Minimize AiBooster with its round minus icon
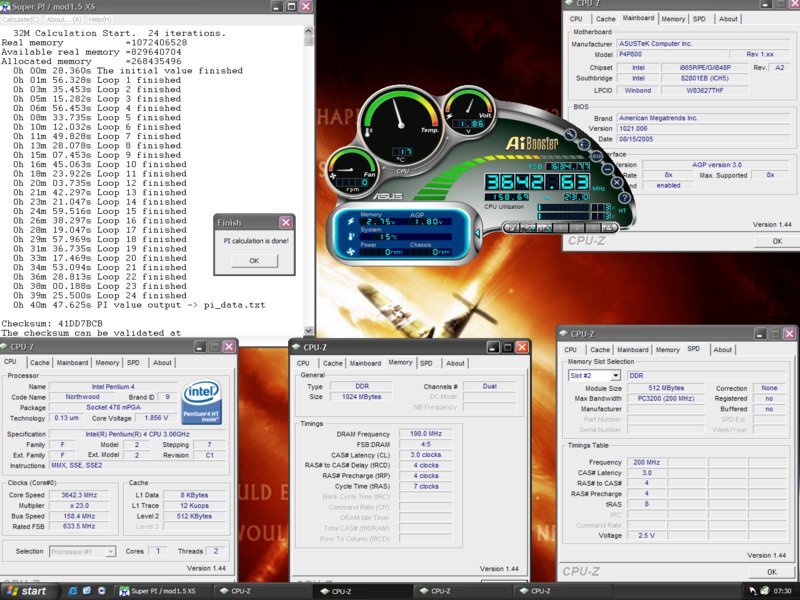800x600 pixels. pyautogui.click(x=607, y=169)
